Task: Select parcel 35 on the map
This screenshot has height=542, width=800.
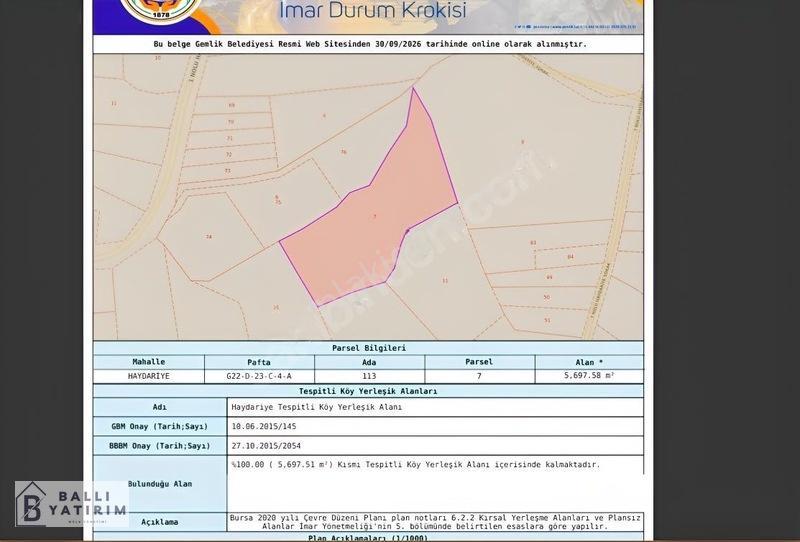Action: 276,307
